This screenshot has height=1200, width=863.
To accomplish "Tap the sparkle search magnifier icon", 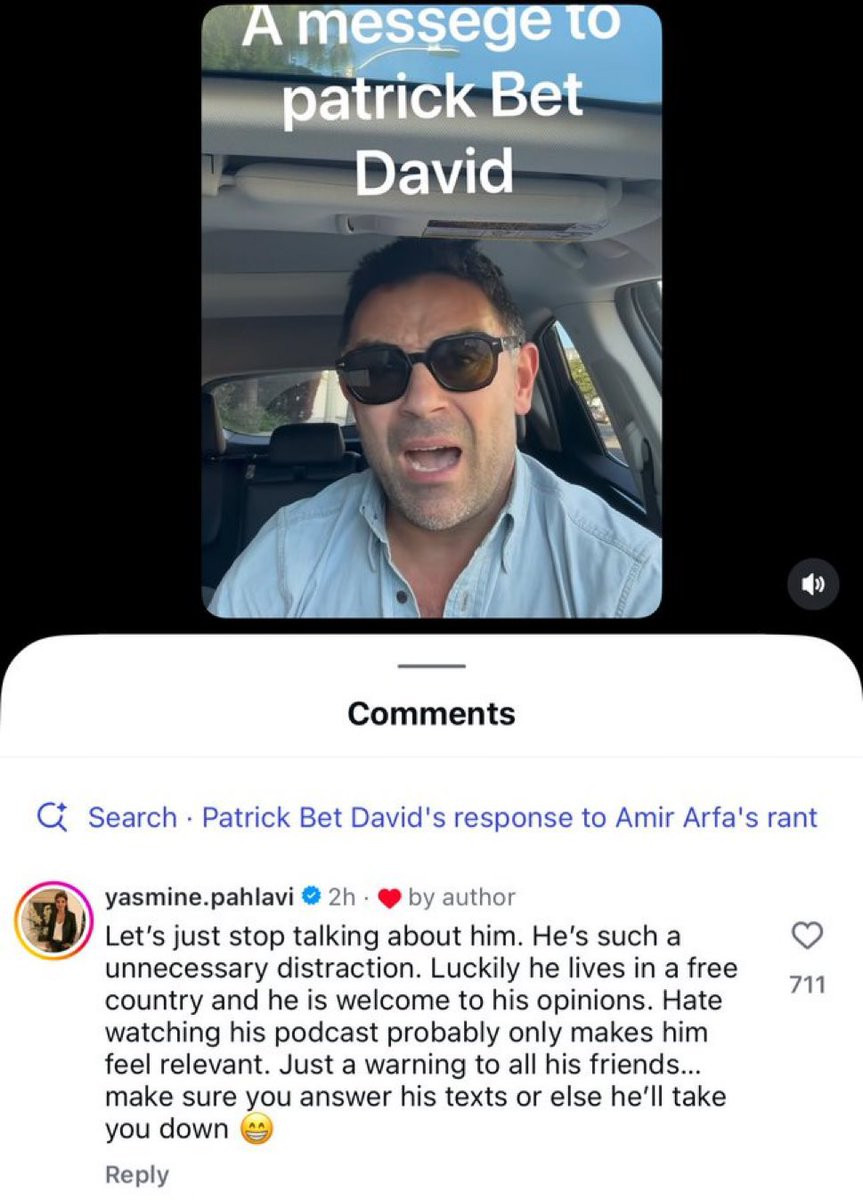I will [51, 817].
